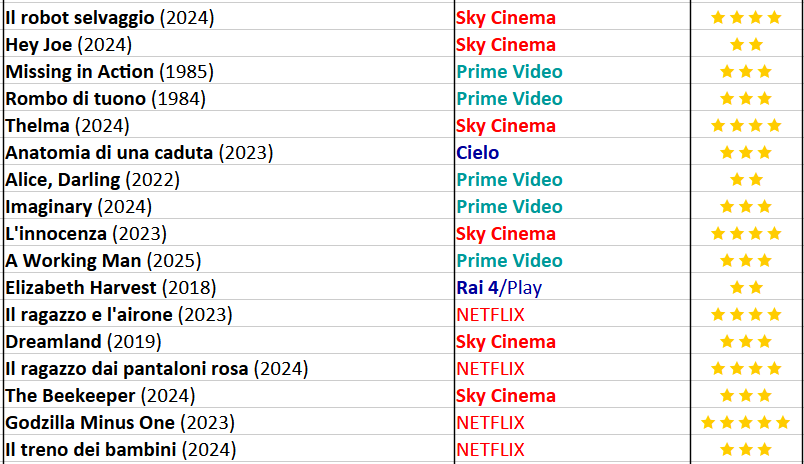This screenshot has height=464, width=804.
Task: Click the 'Rai 4/Play' channel cell
Action: (x=572, y=287)
